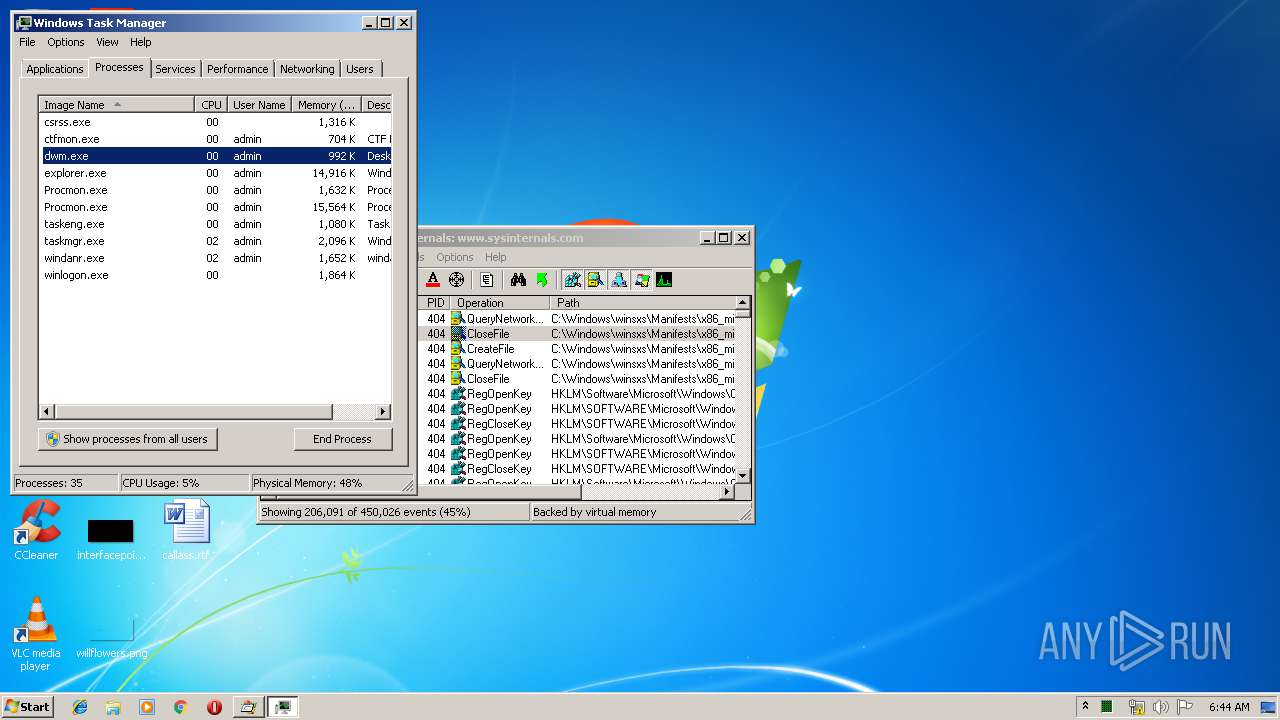
Task: Sort processes by the User Name column header
Action: (259, 105)
